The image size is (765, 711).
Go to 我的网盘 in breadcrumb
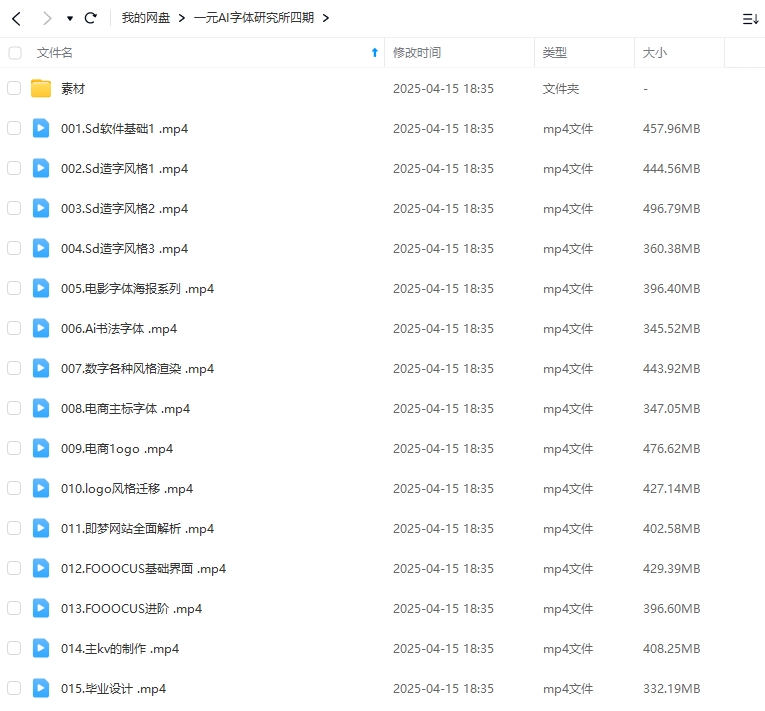coord(145,18)
